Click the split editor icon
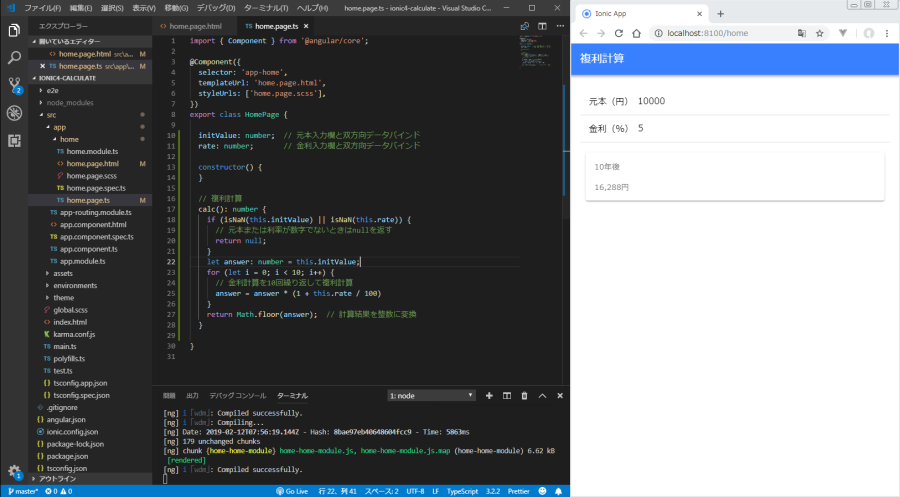The height and width of the screenshot is (497, 900). [542, 26]
